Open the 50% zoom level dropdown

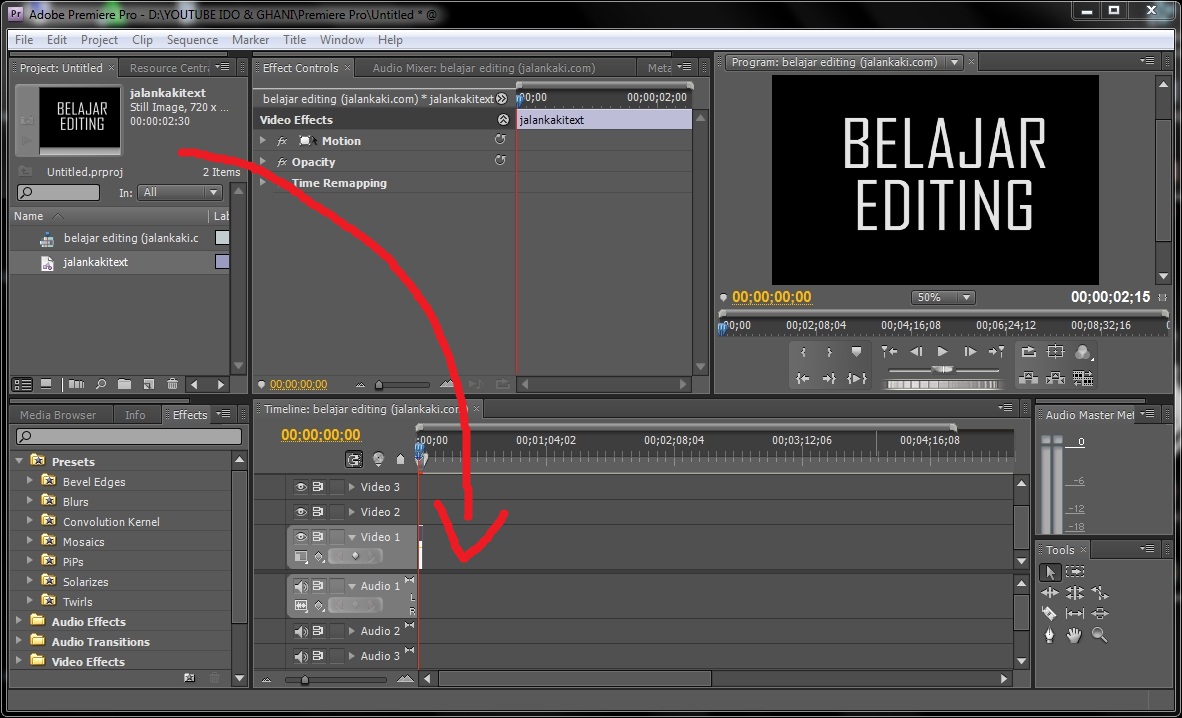[941, 297]
